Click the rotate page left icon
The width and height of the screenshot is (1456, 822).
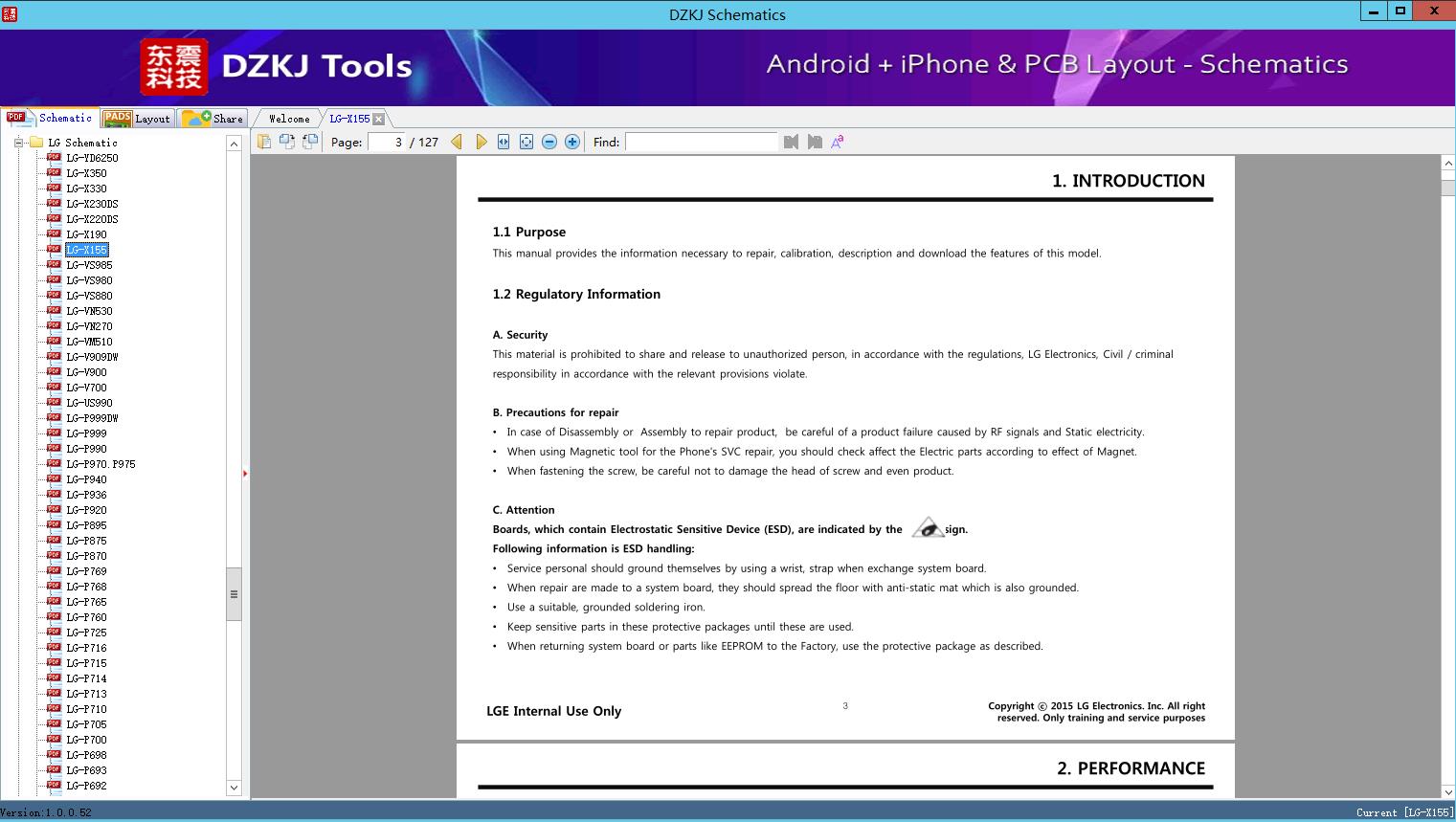(287, 142)
